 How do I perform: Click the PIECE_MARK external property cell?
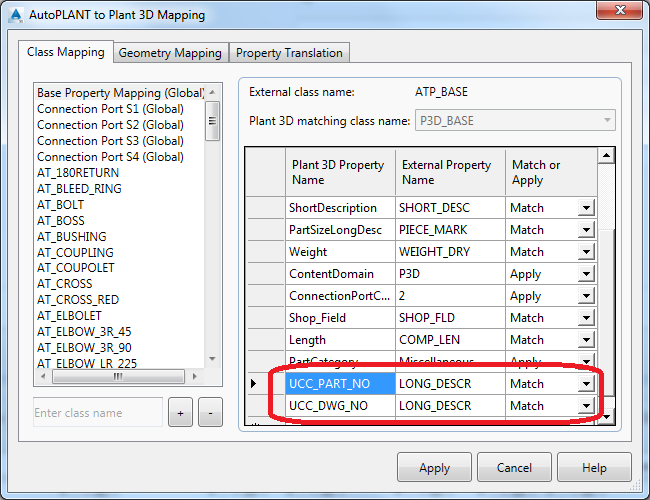coord(450,230)
